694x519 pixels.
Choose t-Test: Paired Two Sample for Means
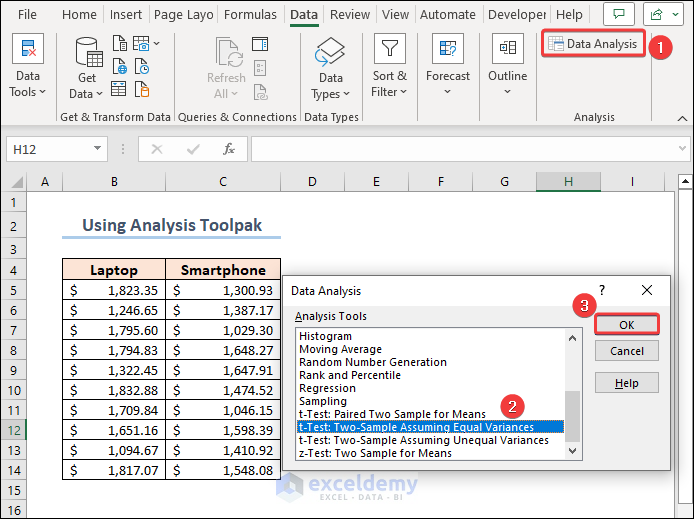pos(392,414)
